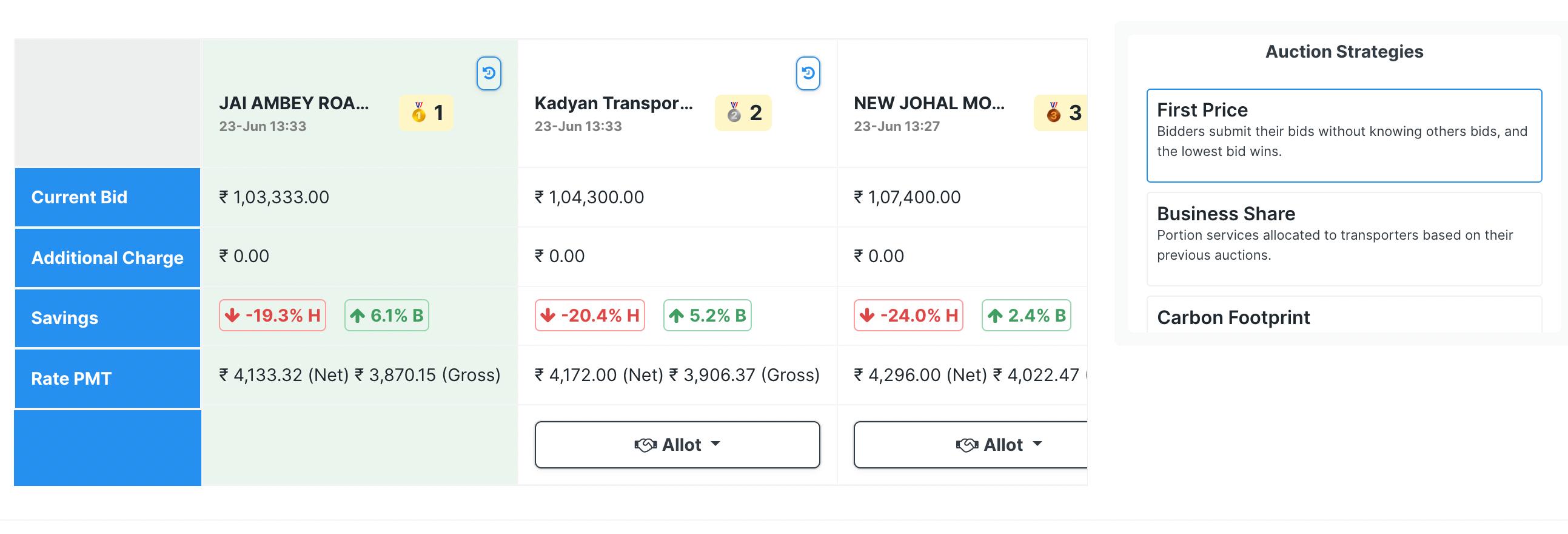Select the First Price auction strategy
Screen dimensions: 1568x534
coord(1344,135)
